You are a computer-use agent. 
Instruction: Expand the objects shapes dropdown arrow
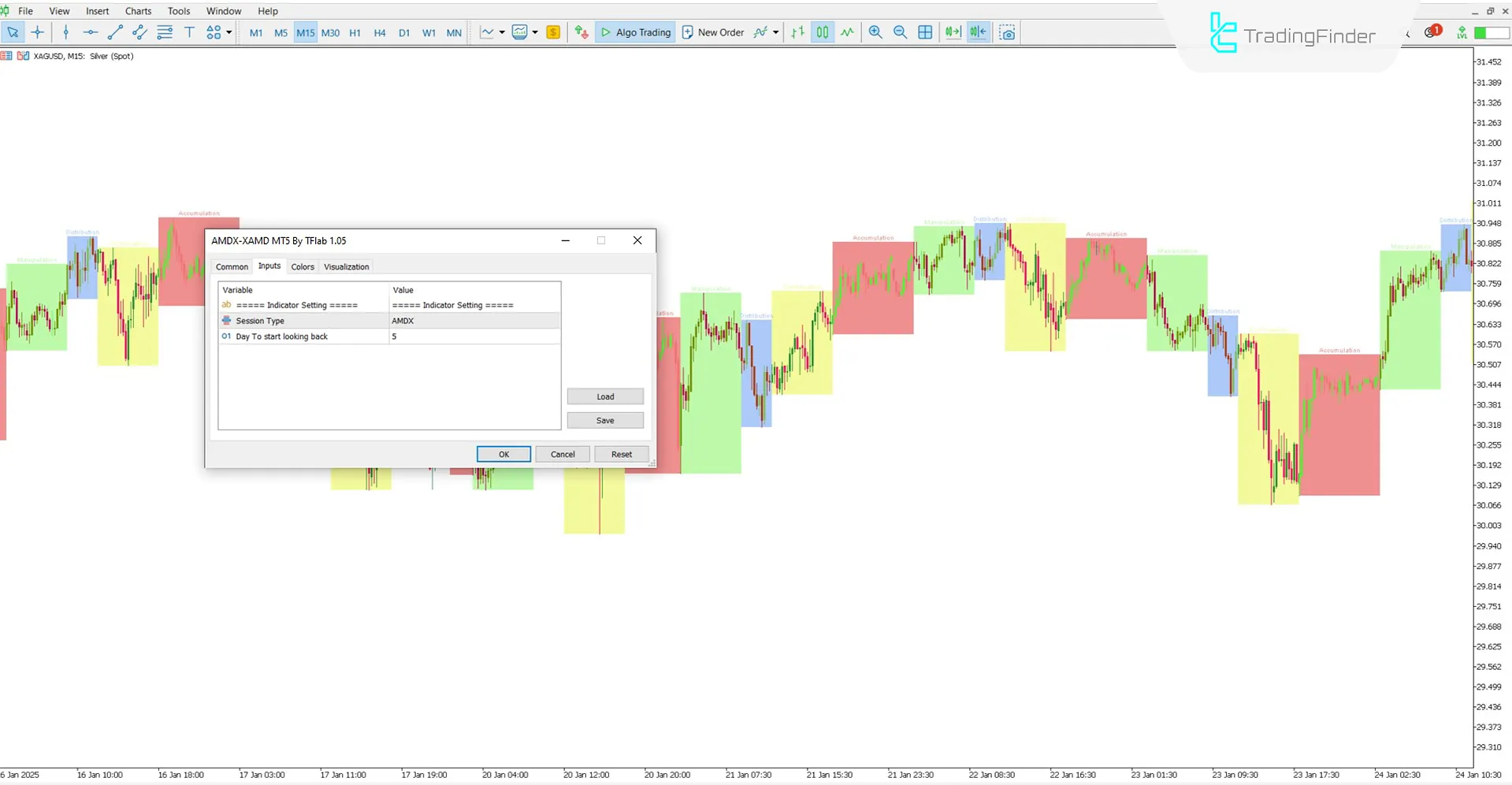click(x=229, y=32)
